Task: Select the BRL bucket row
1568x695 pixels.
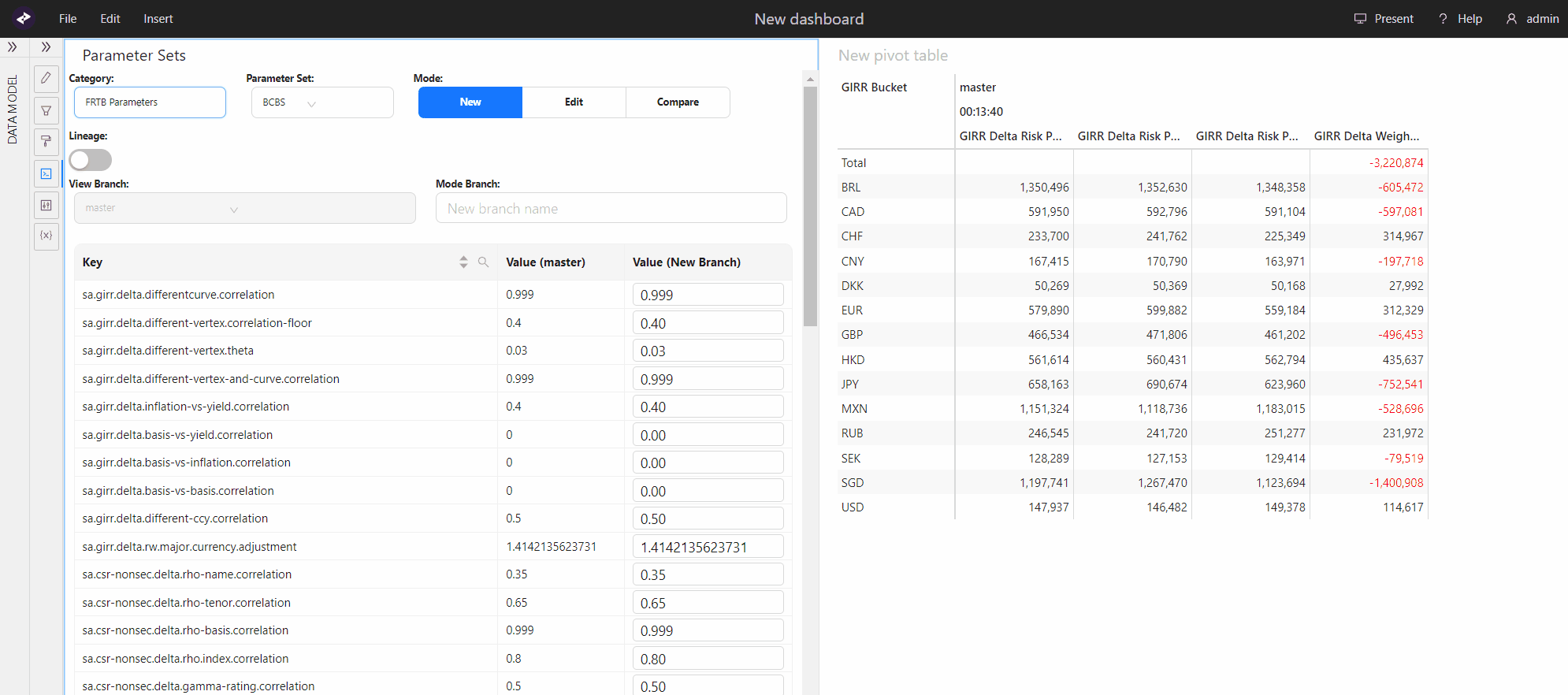Action: point(1133,188)
